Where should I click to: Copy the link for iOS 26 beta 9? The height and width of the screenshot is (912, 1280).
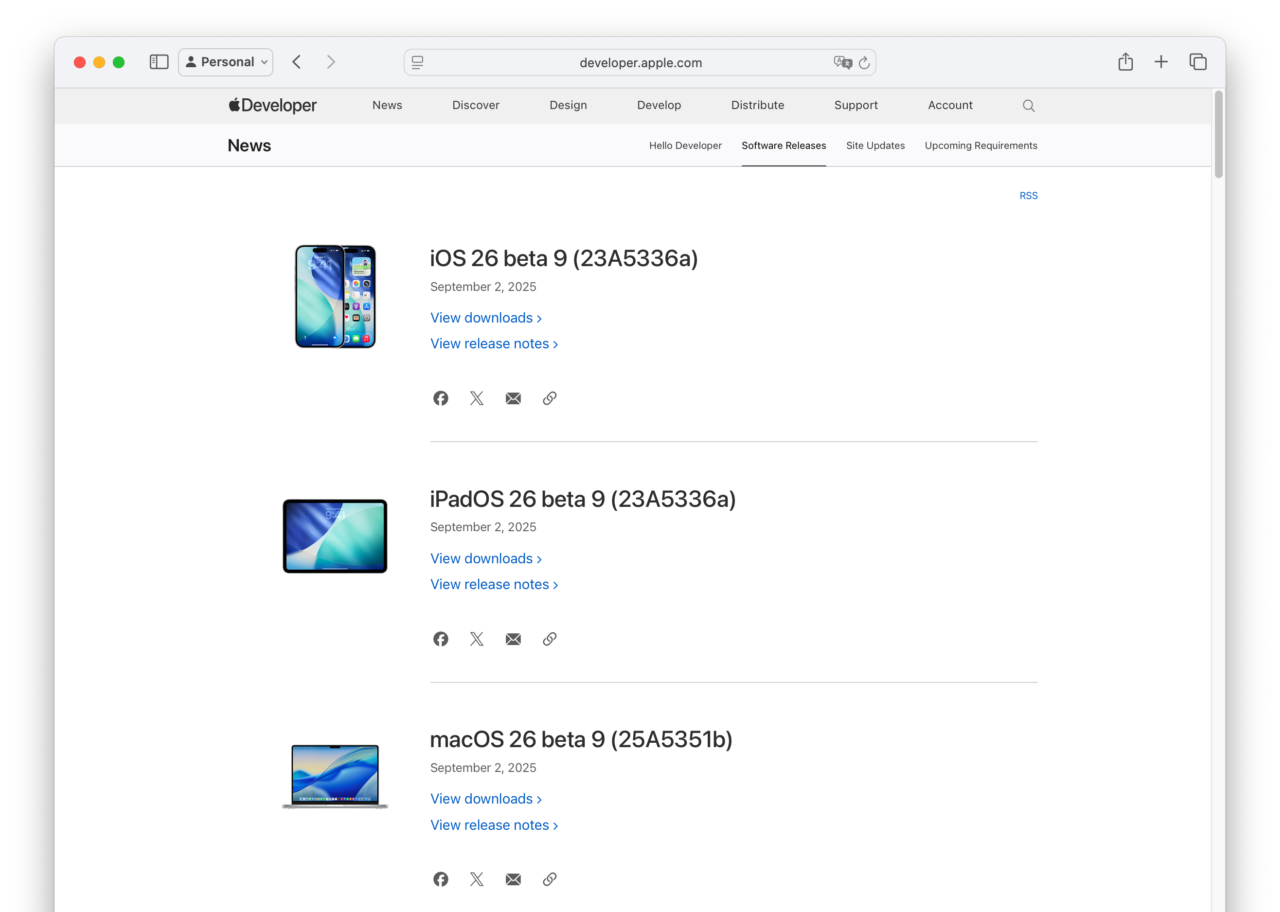click(x=549, y=398)
